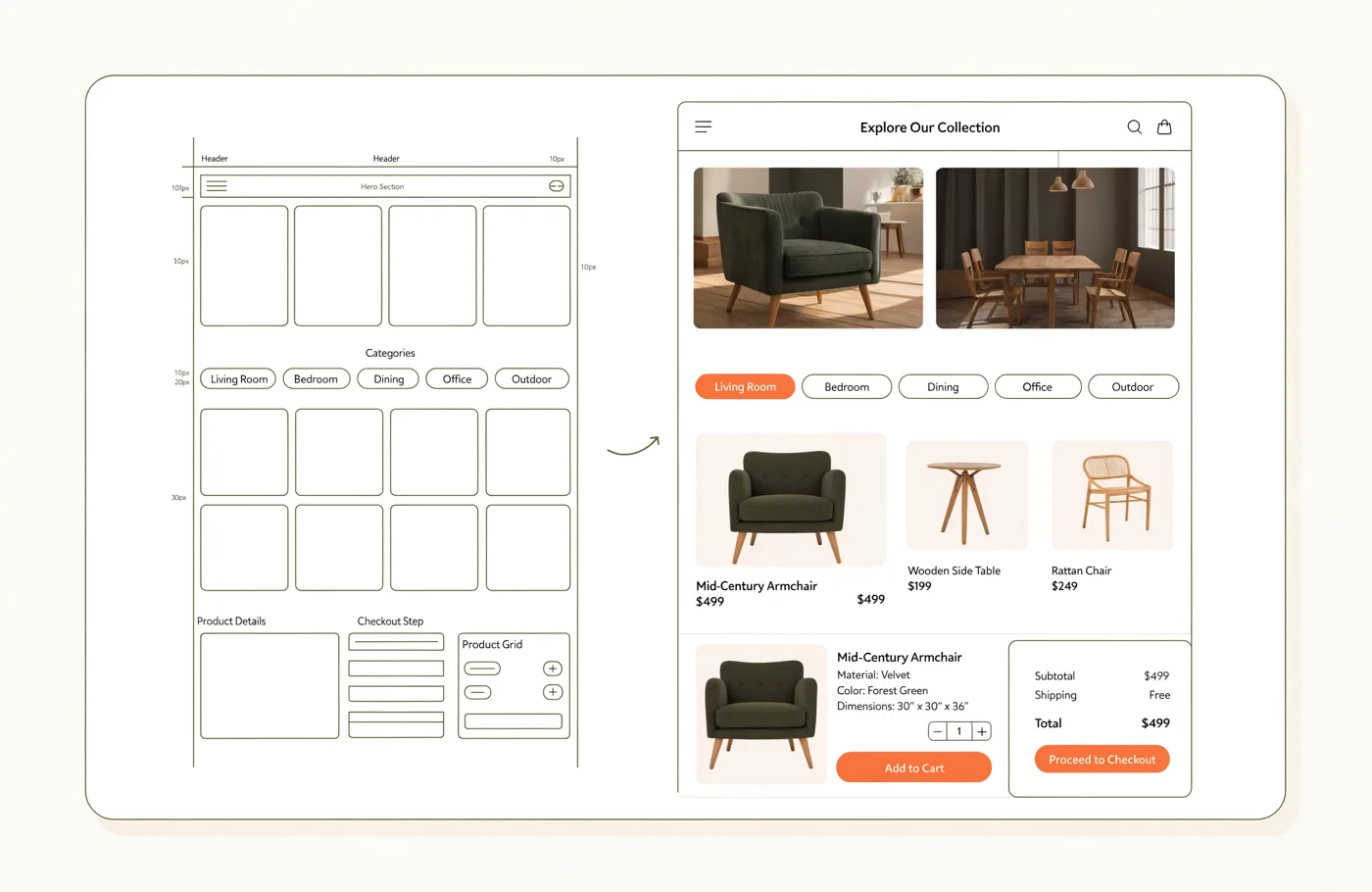The height and width of the screenshot is (892, 1372).
Task: Click the wireframe Office pill
Action: [x=457, y=379]
